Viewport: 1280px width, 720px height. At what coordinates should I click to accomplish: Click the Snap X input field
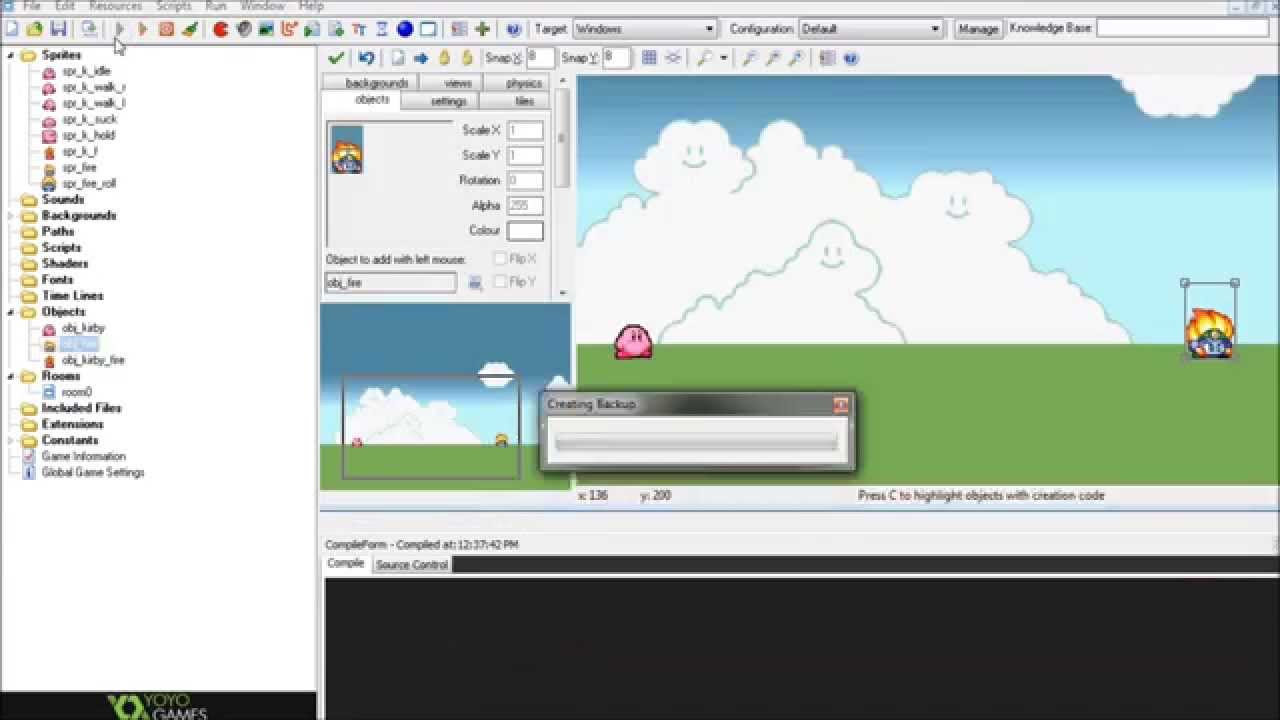[x=540, y=58]
